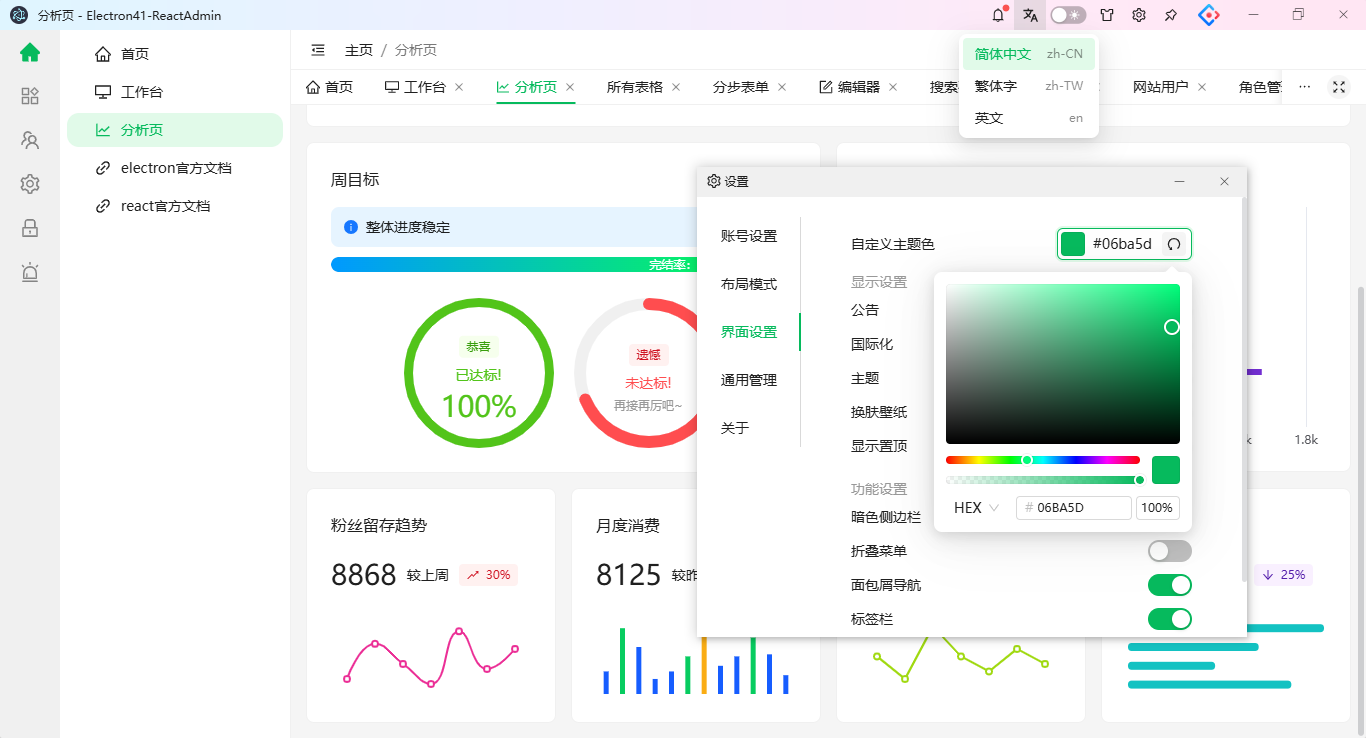This screenshot has width=1366, height=738.
Task: Click the alarm siren icon in left rail
Action: 30,272
